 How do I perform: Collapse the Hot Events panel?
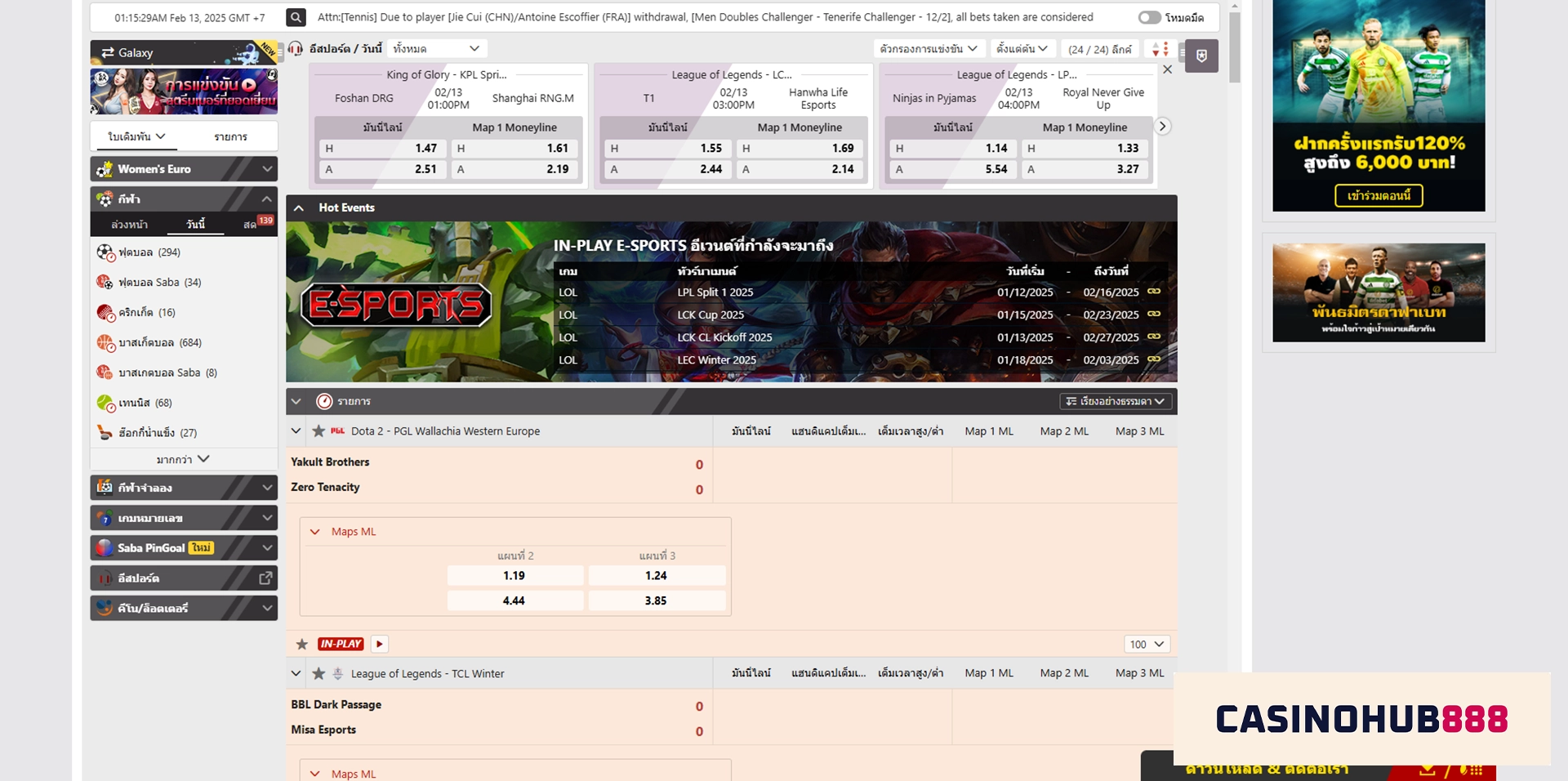pyautogui.click(x=299, y=208)
